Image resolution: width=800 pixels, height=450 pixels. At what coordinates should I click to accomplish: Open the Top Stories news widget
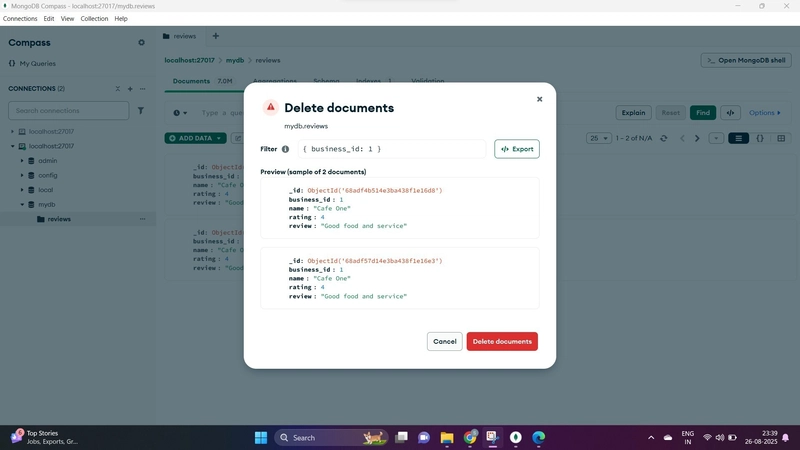tap(44, 437)
